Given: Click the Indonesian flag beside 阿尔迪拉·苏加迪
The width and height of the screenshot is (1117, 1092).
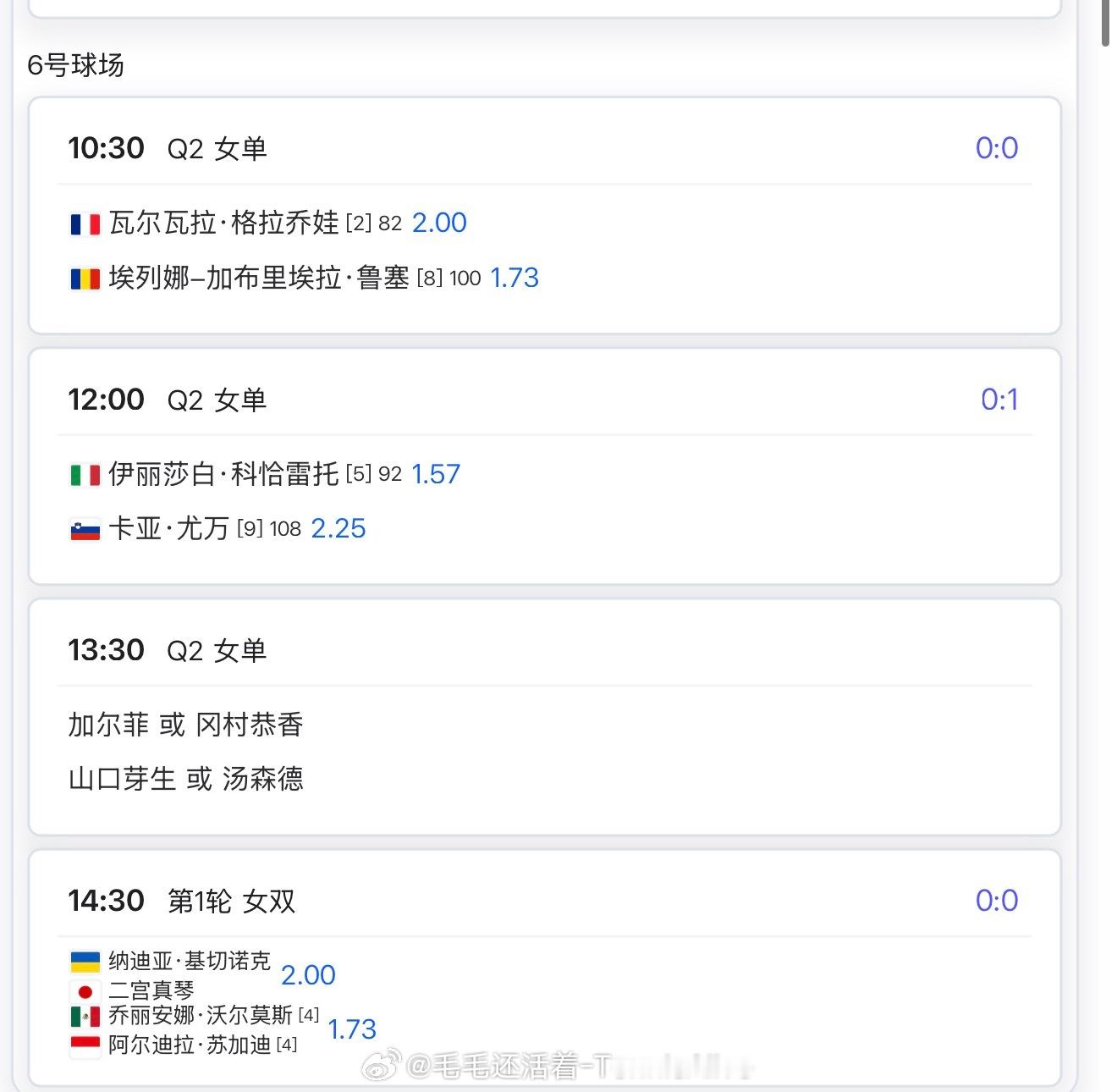Looking at the screenshot, I should pyautogui.click(x=85, y=1045).
